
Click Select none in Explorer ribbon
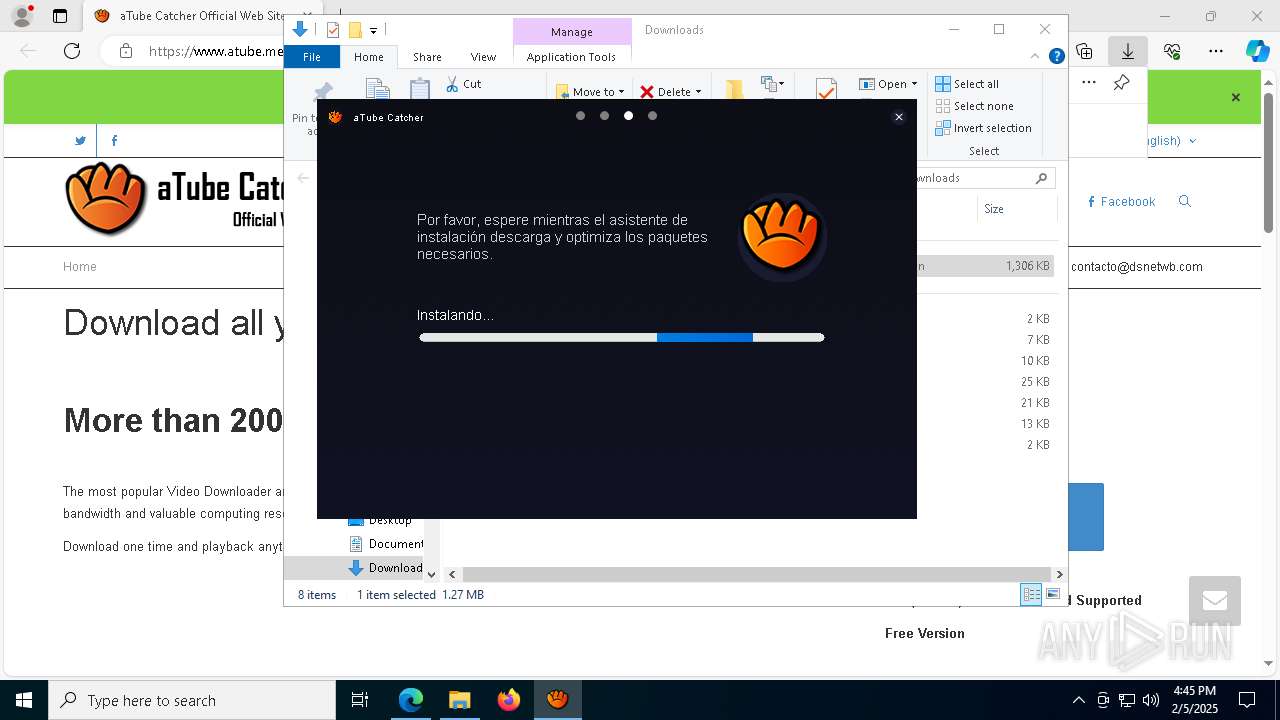tap(974, 106)
